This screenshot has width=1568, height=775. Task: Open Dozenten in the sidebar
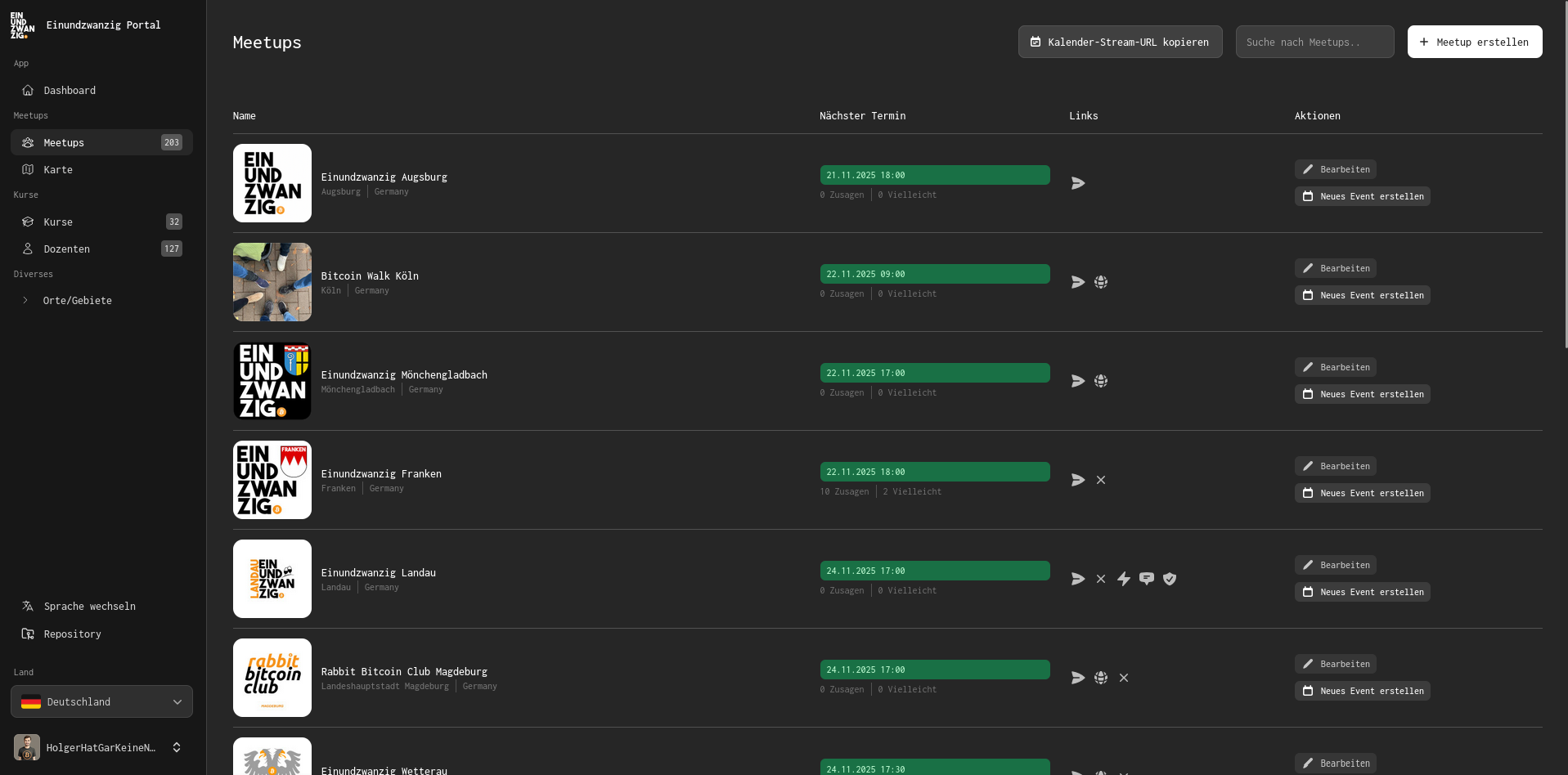click(66, 249)
